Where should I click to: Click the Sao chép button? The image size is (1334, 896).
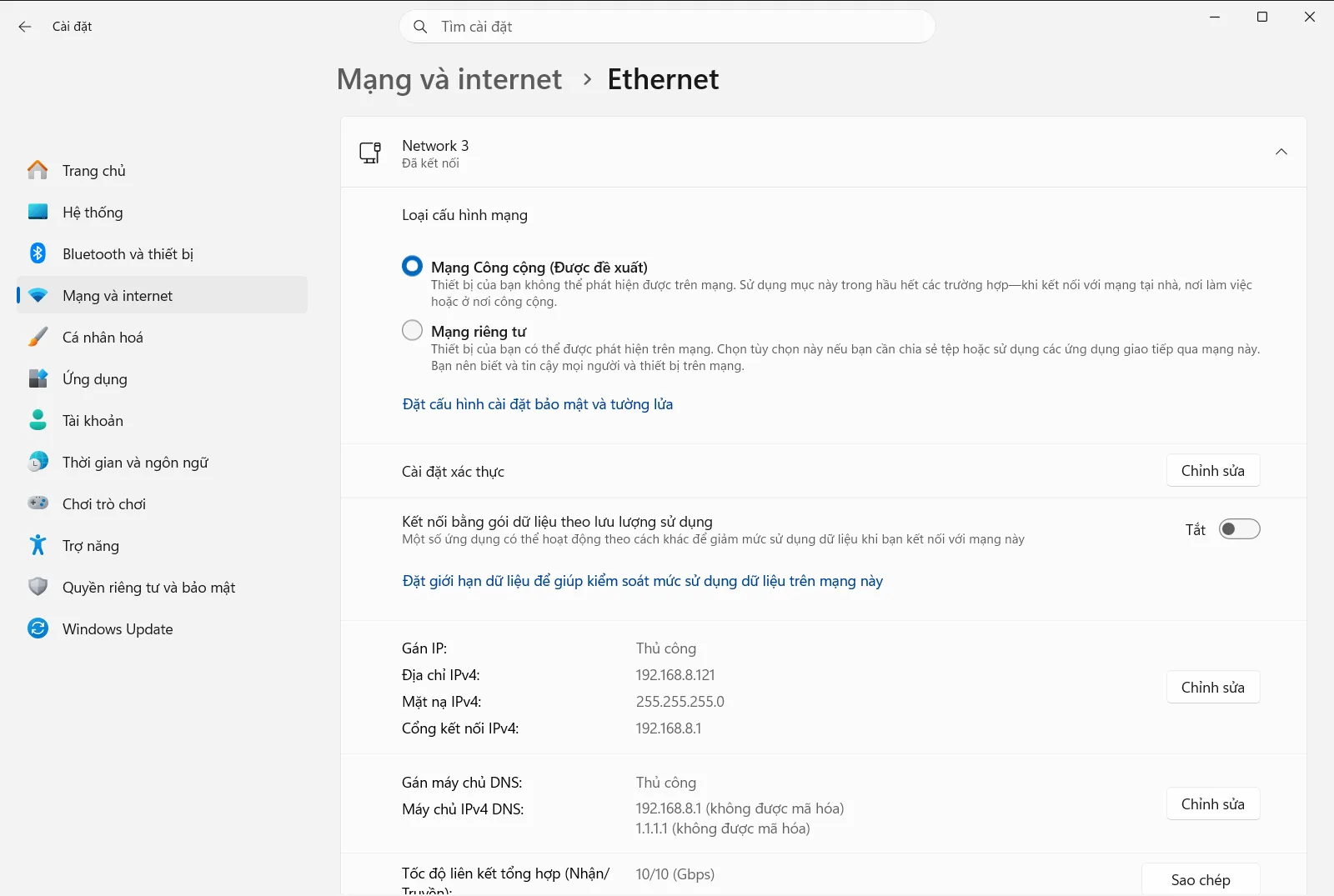click(1201, 879)
